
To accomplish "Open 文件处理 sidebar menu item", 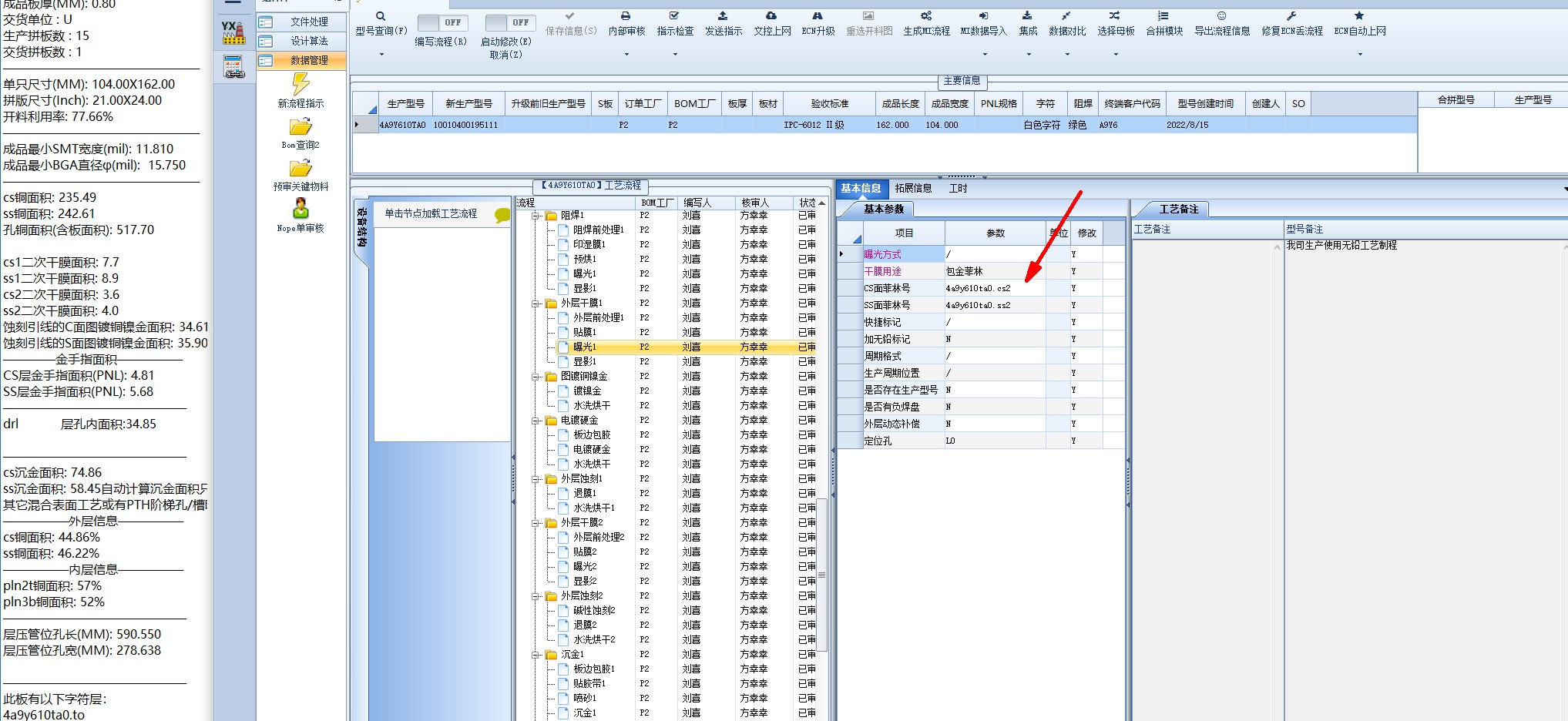I will click(301, 22).
